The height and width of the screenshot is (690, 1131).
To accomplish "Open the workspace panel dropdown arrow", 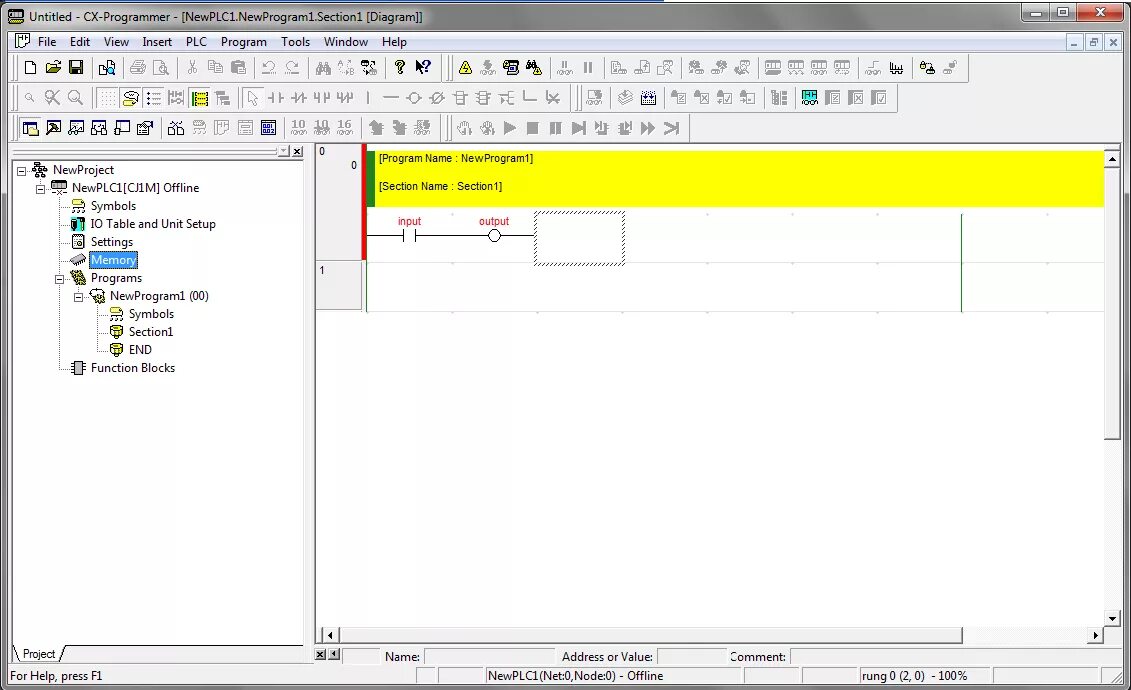I will (283, 151).
